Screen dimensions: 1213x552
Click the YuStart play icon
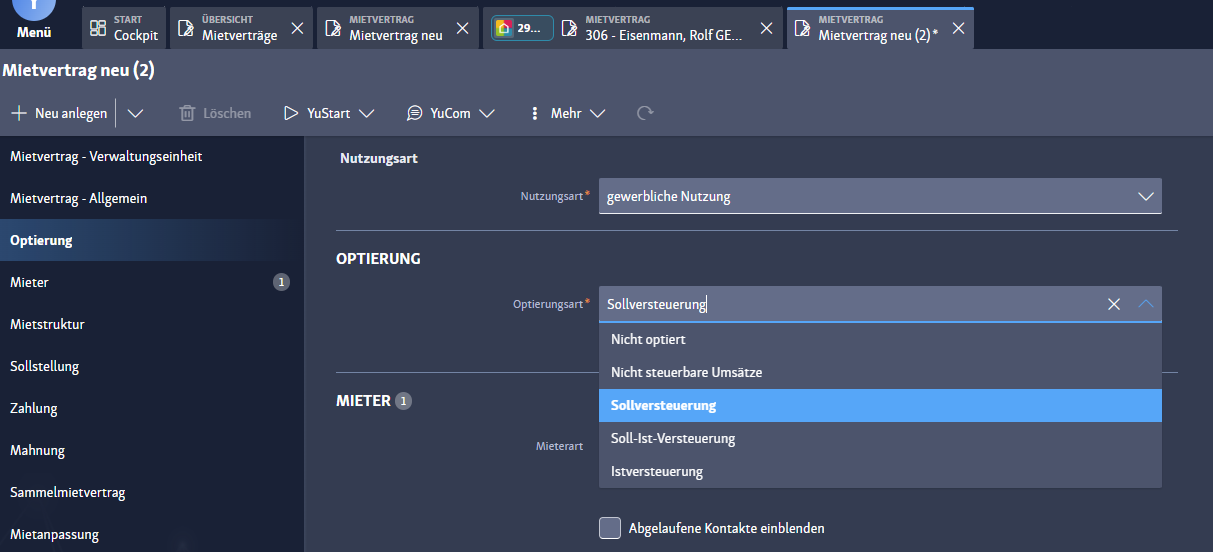(291, 114)
